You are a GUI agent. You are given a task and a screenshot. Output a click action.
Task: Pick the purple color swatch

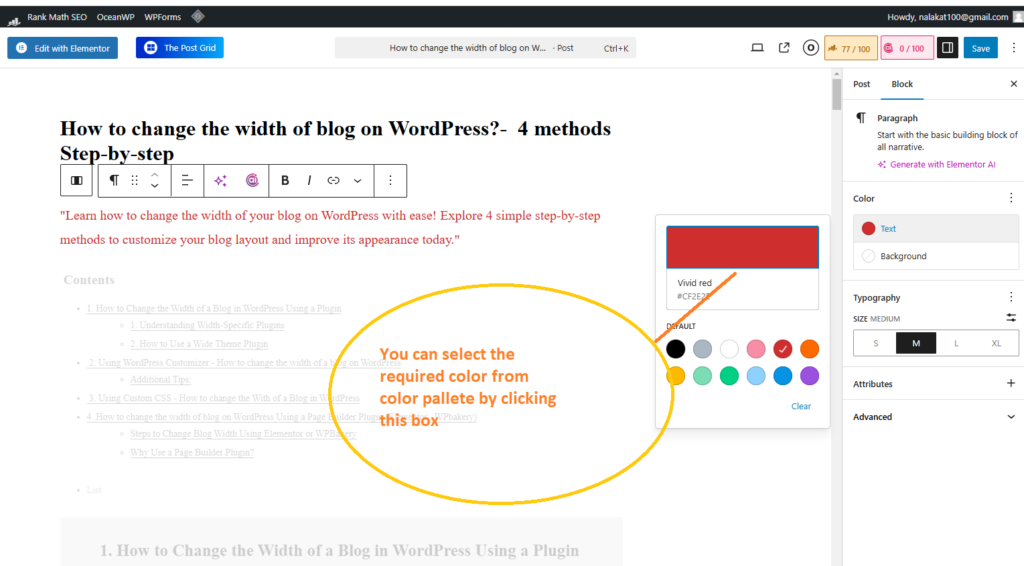(x=809, y=376)
